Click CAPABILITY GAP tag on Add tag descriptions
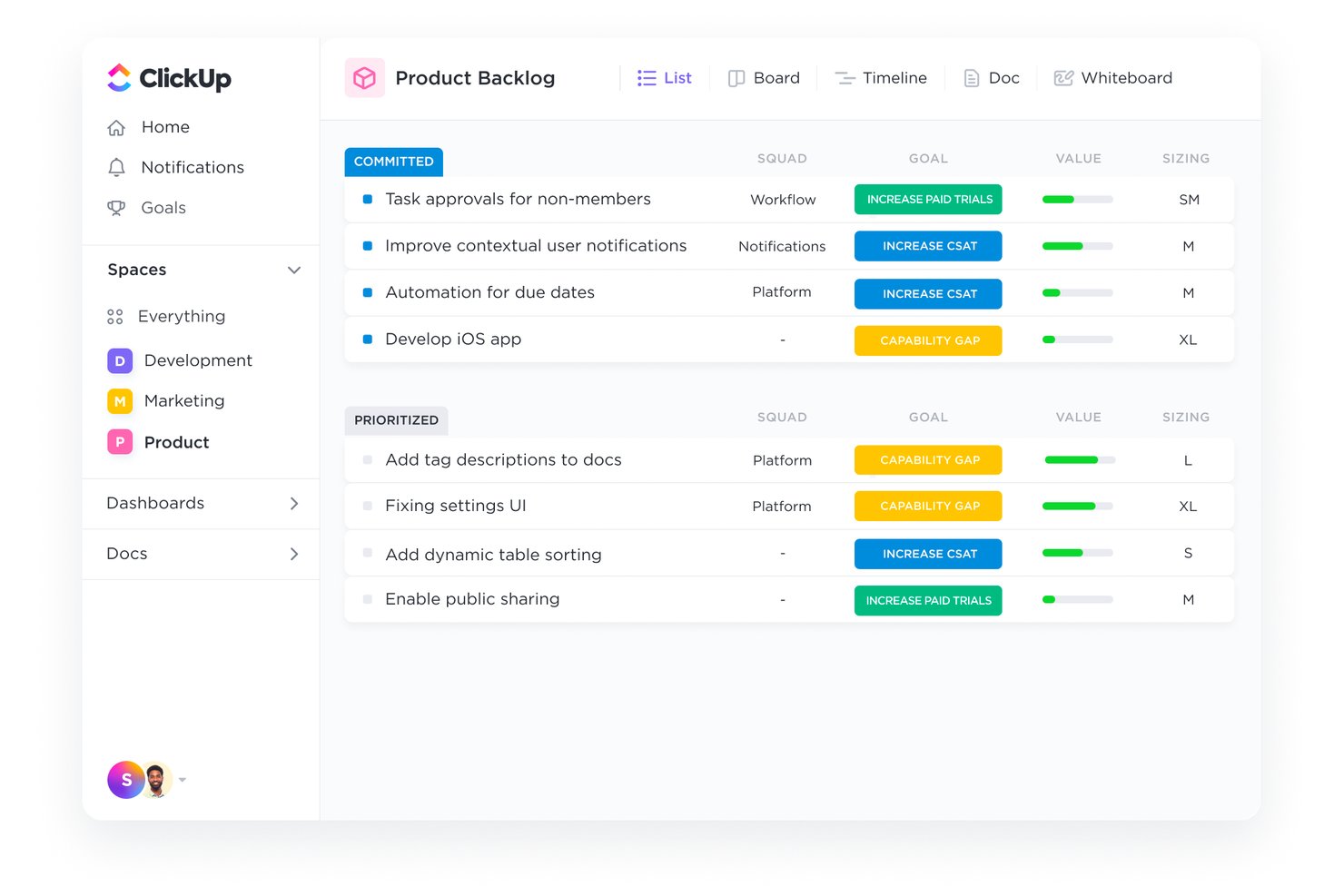Viewport: 1344px width, 896px height. coord(928,460)
